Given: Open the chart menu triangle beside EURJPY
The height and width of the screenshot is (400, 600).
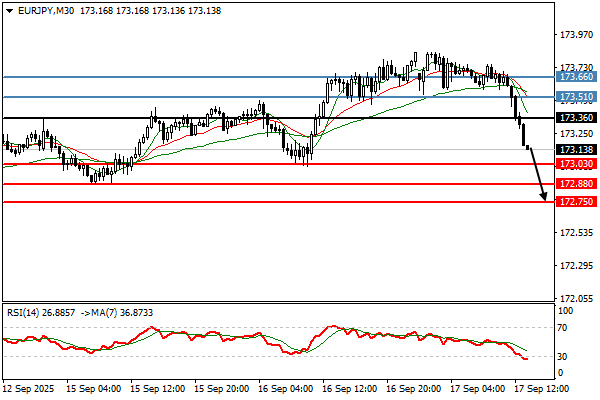Looking at the screenshot, I should tap(10, 11).
